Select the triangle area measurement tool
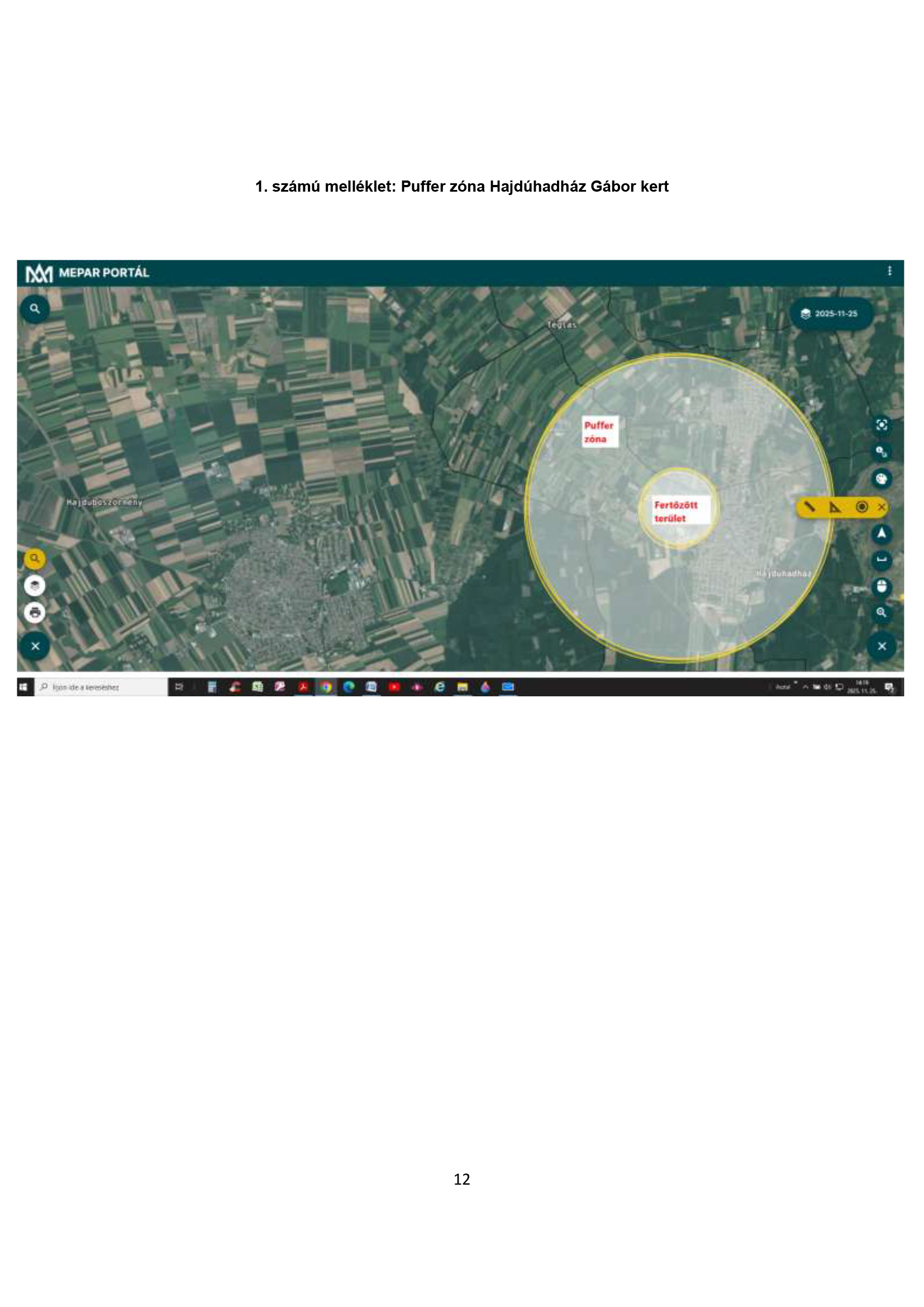This screenshot has width=924, height=1307. pos(835,507)
